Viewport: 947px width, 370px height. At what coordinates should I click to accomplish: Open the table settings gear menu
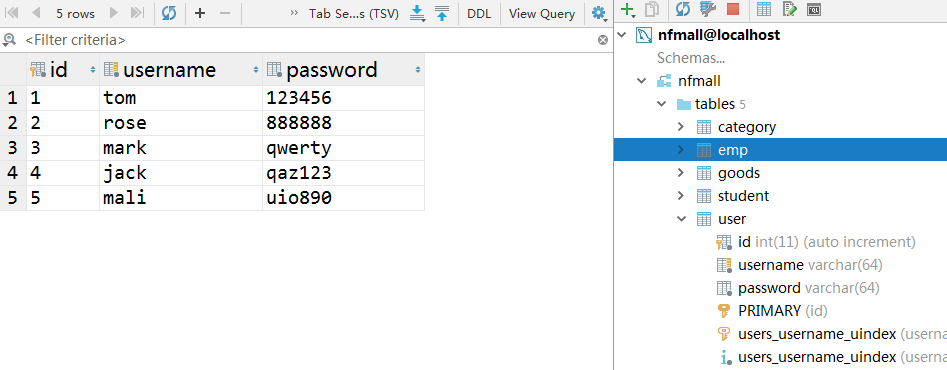pyautogui.click(x=599, y=13)
